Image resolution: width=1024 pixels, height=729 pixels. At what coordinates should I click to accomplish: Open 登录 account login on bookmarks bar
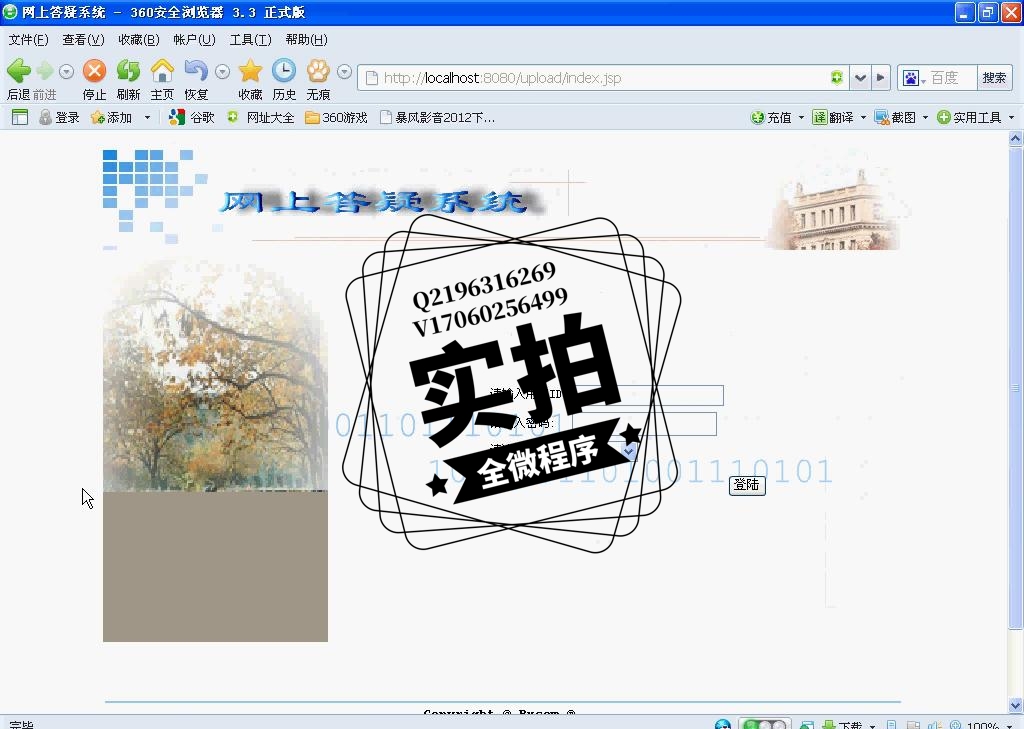[59, 117]
